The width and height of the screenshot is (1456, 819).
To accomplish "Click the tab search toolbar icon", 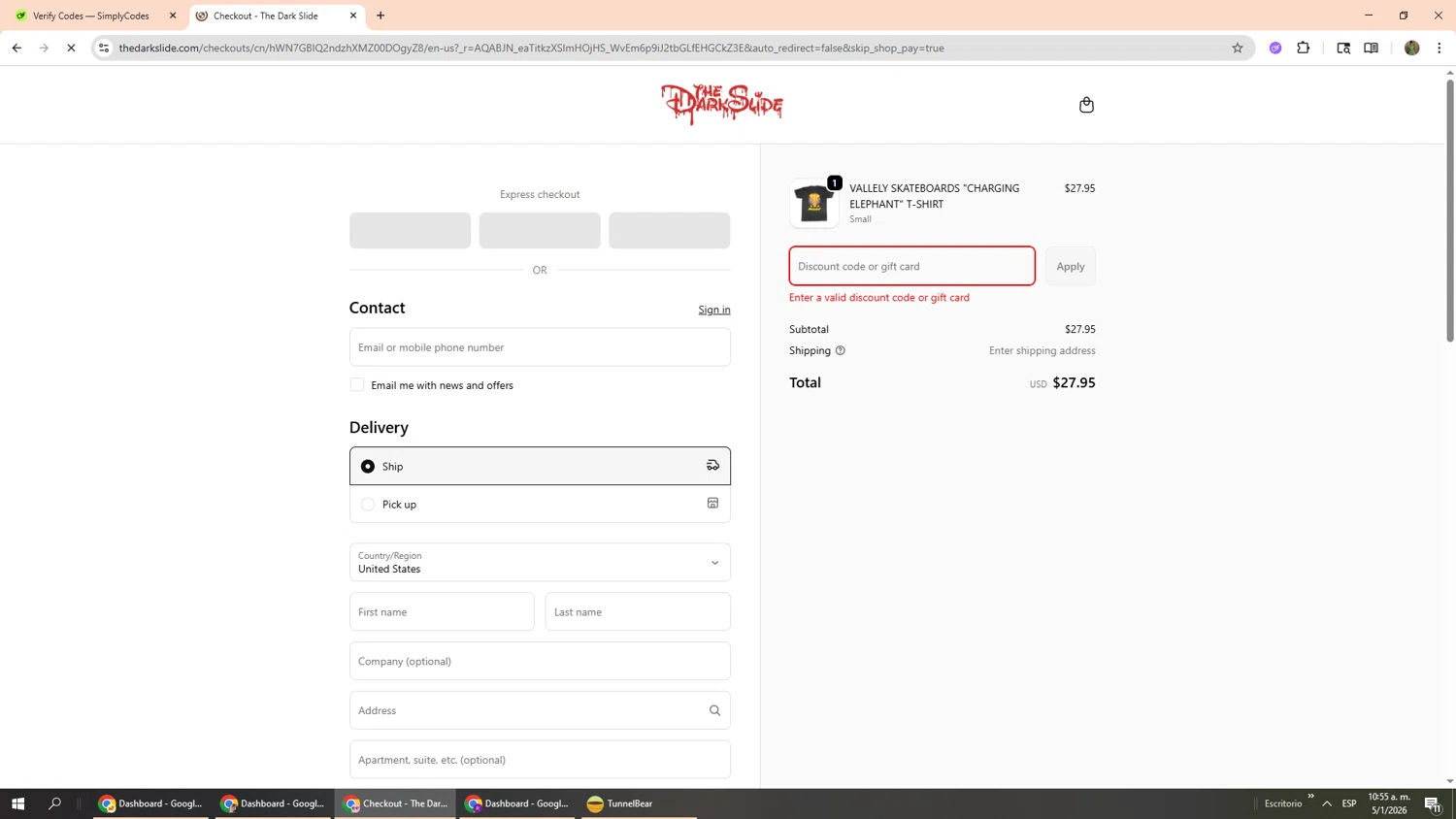I will tap(1343, 48).
